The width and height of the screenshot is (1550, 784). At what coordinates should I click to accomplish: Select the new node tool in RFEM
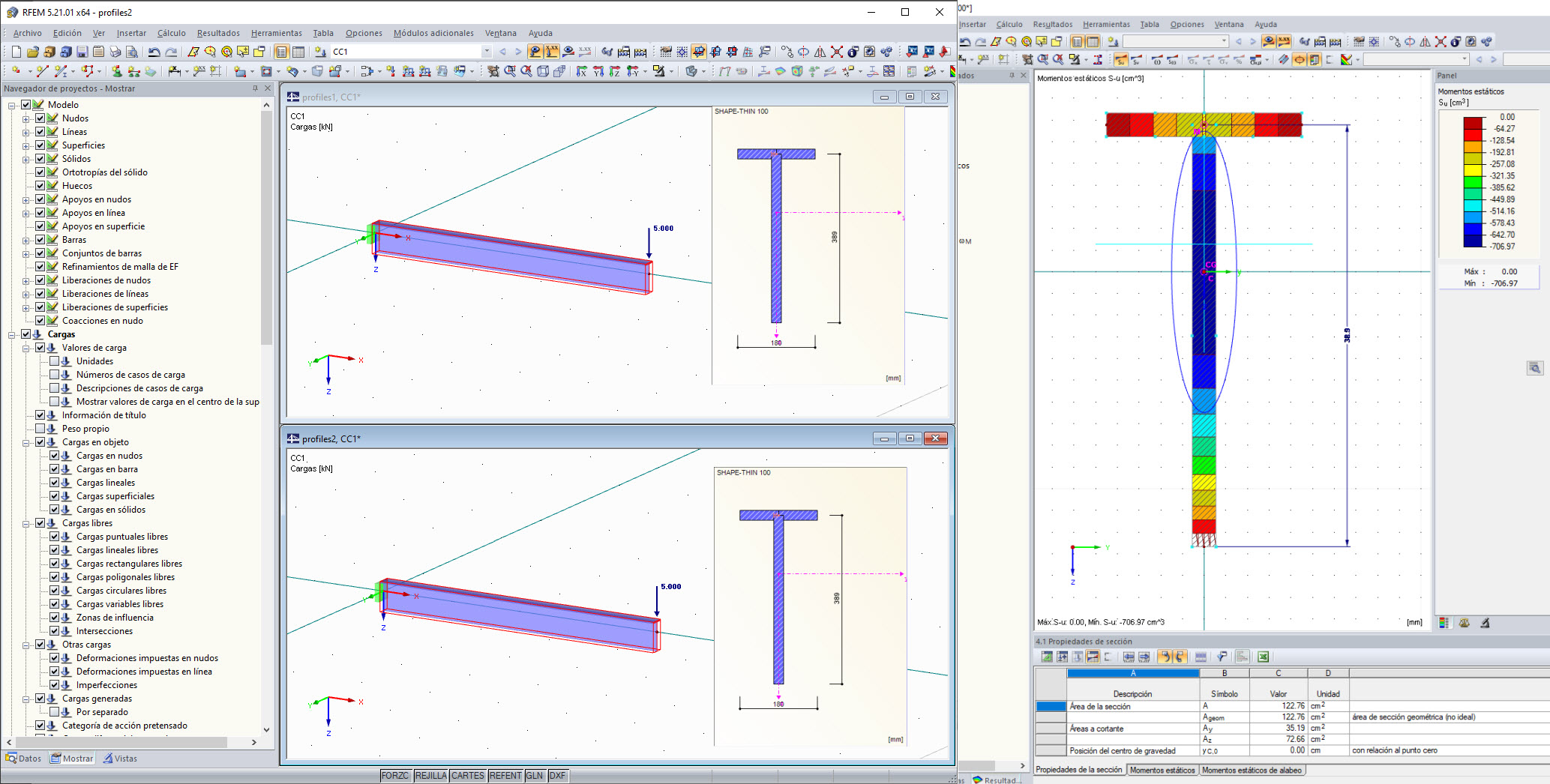click(16, 71)
